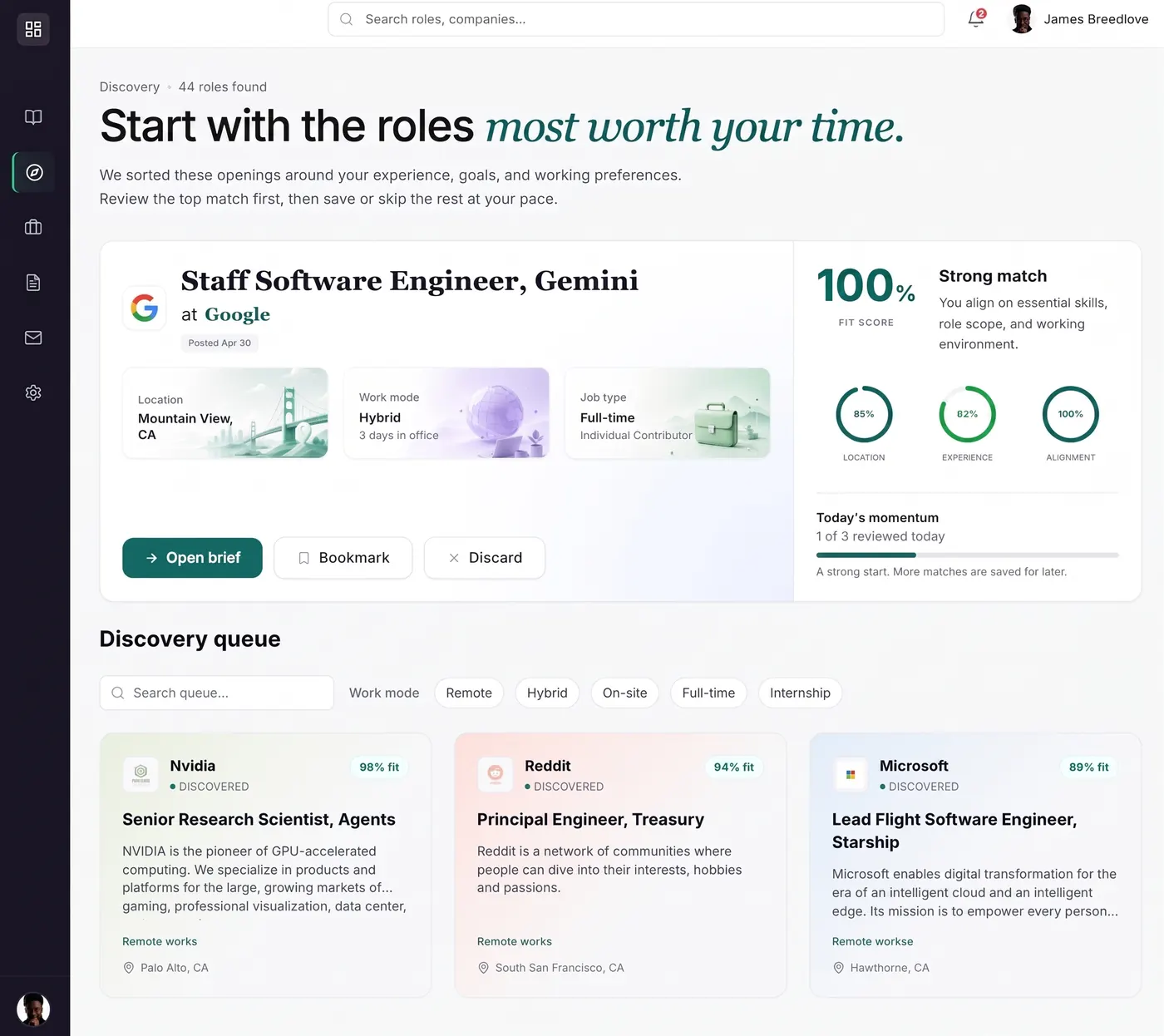Open Senior Research Scientist, Agents role
Screen dimensions: 1164x1036
(259, 819)
